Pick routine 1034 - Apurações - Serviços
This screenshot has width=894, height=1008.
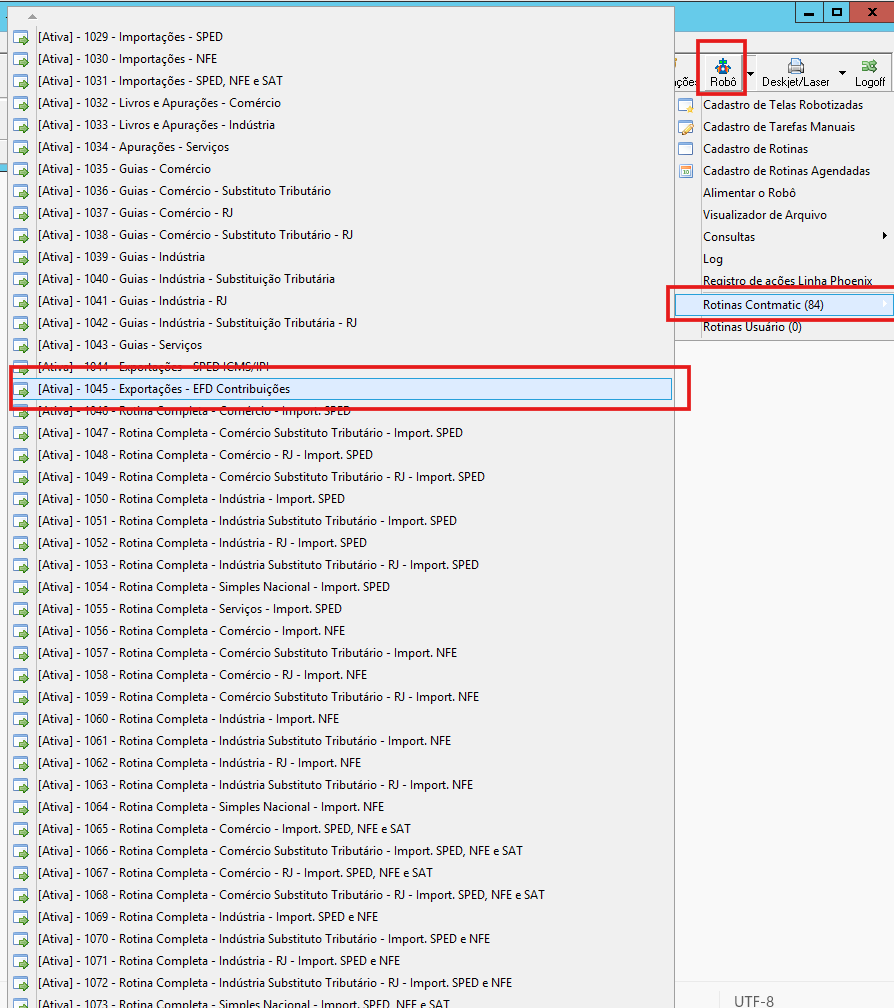click(x=133, y=147)
